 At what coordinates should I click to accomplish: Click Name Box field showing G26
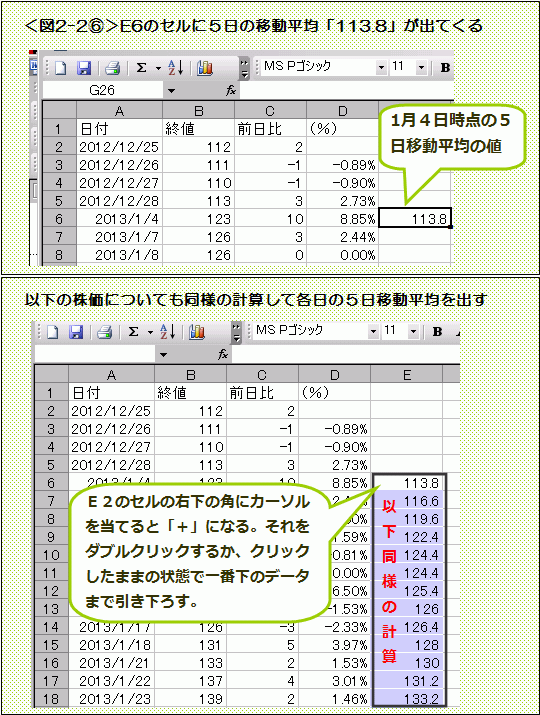tap(102, 91)
